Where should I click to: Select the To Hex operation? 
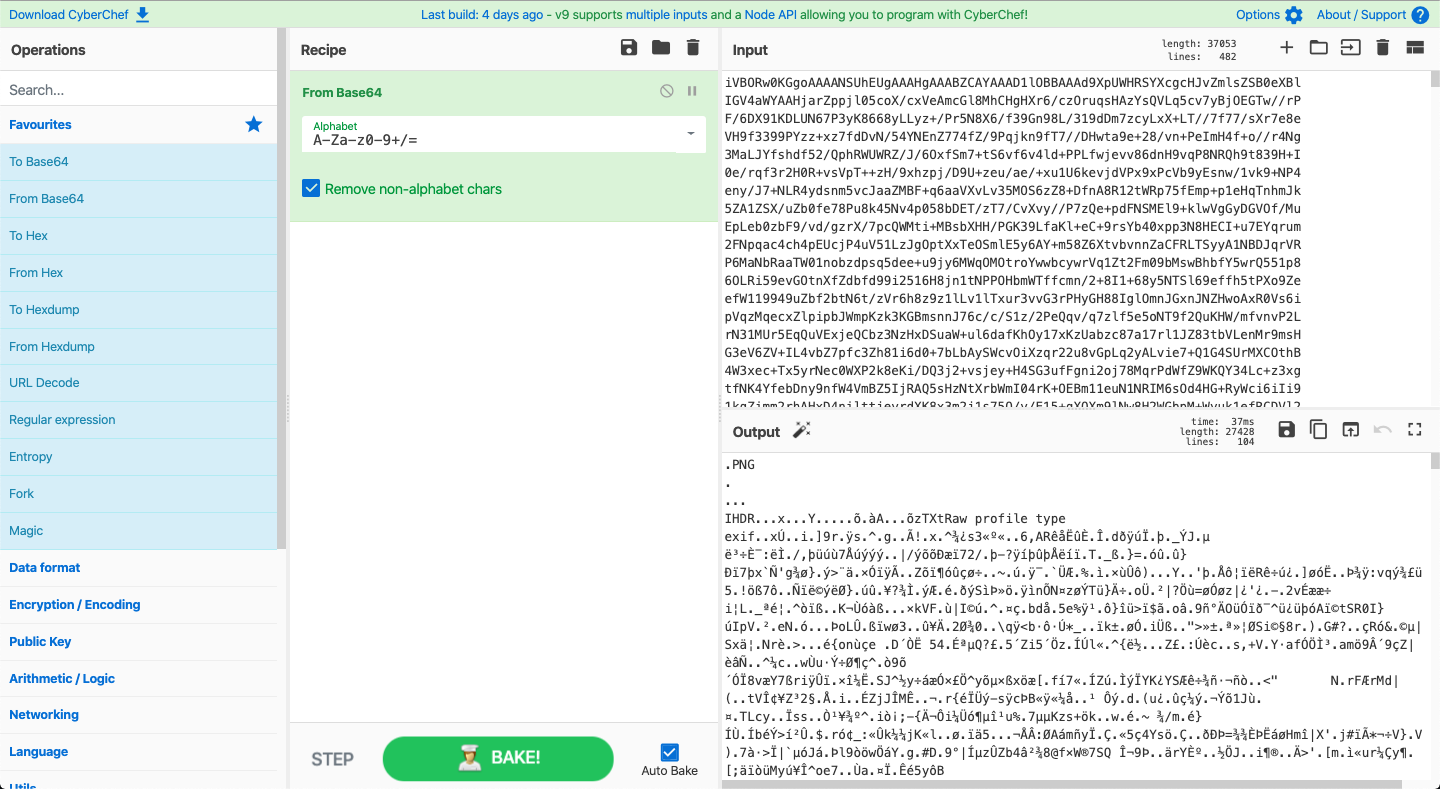[138, 235]
